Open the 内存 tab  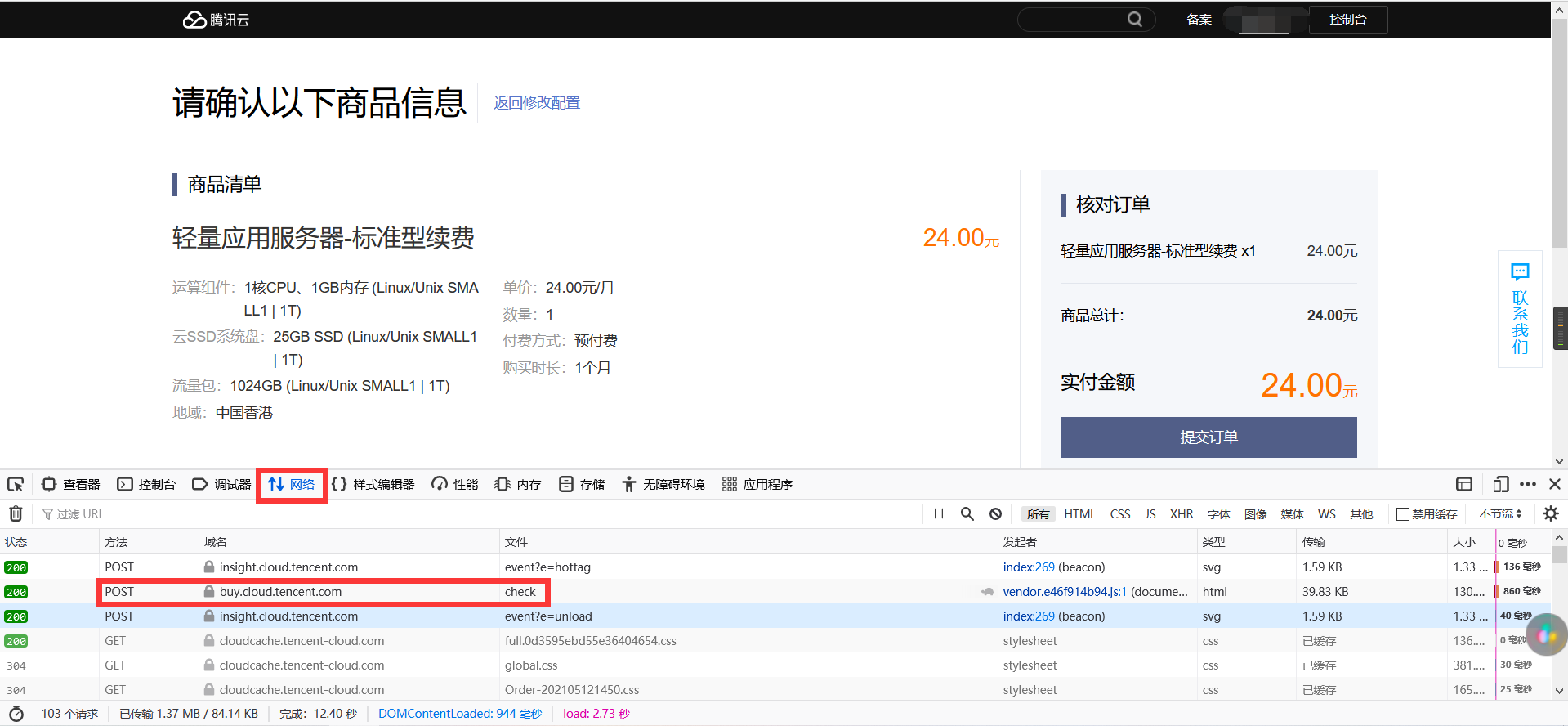click(518, 484)
